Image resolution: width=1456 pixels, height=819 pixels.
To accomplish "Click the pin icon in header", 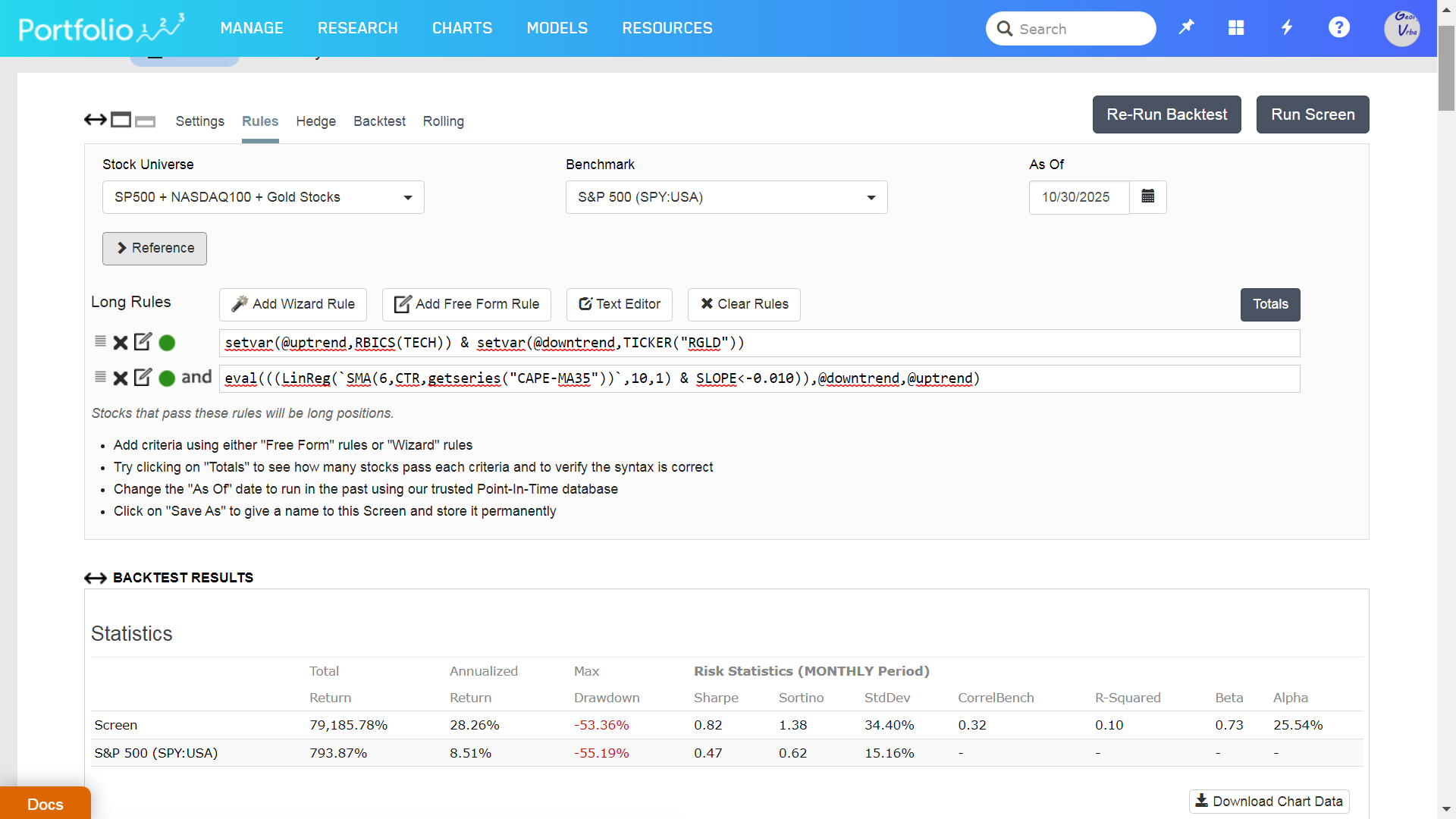I will pos(1186,28).
